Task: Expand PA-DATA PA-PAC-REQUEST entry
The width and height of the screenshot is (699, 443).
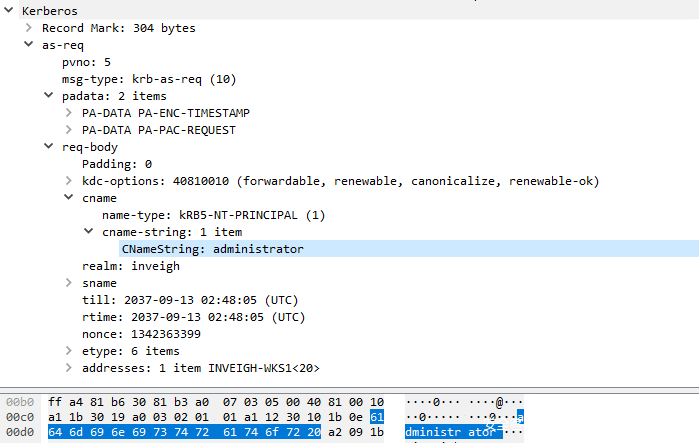Action: point(69,130)
